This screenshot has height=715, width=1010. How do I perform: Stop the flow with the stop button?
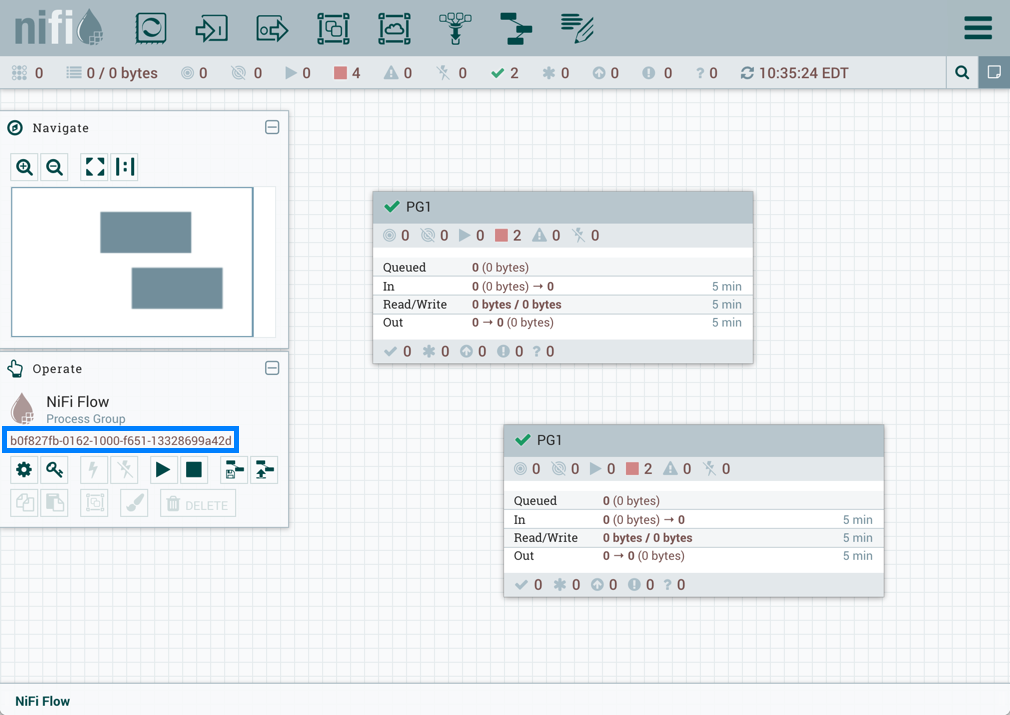pos(194,469)
